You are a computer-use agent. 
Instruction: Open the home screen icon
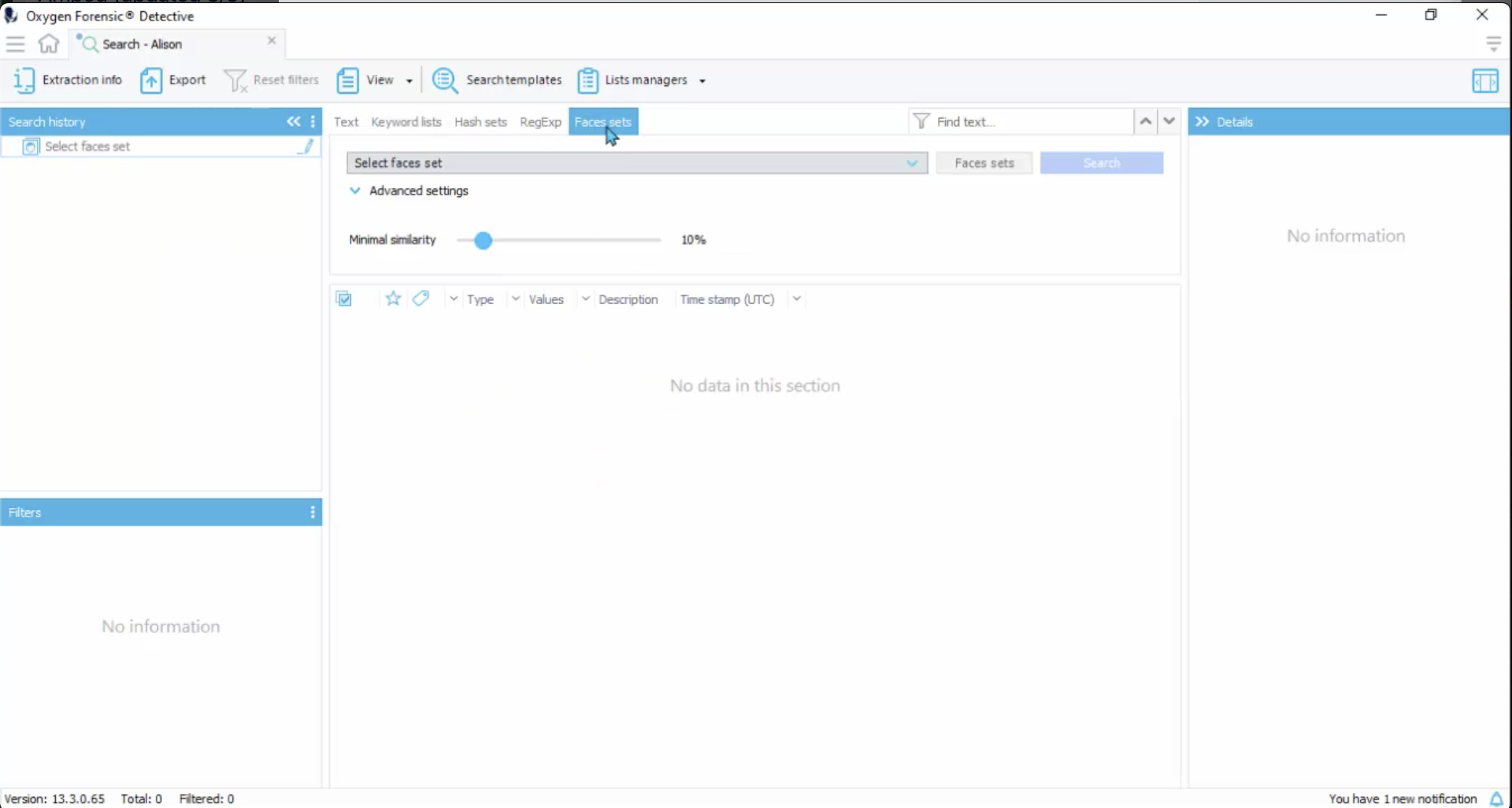pyautogui.click(x=47, y=44)
